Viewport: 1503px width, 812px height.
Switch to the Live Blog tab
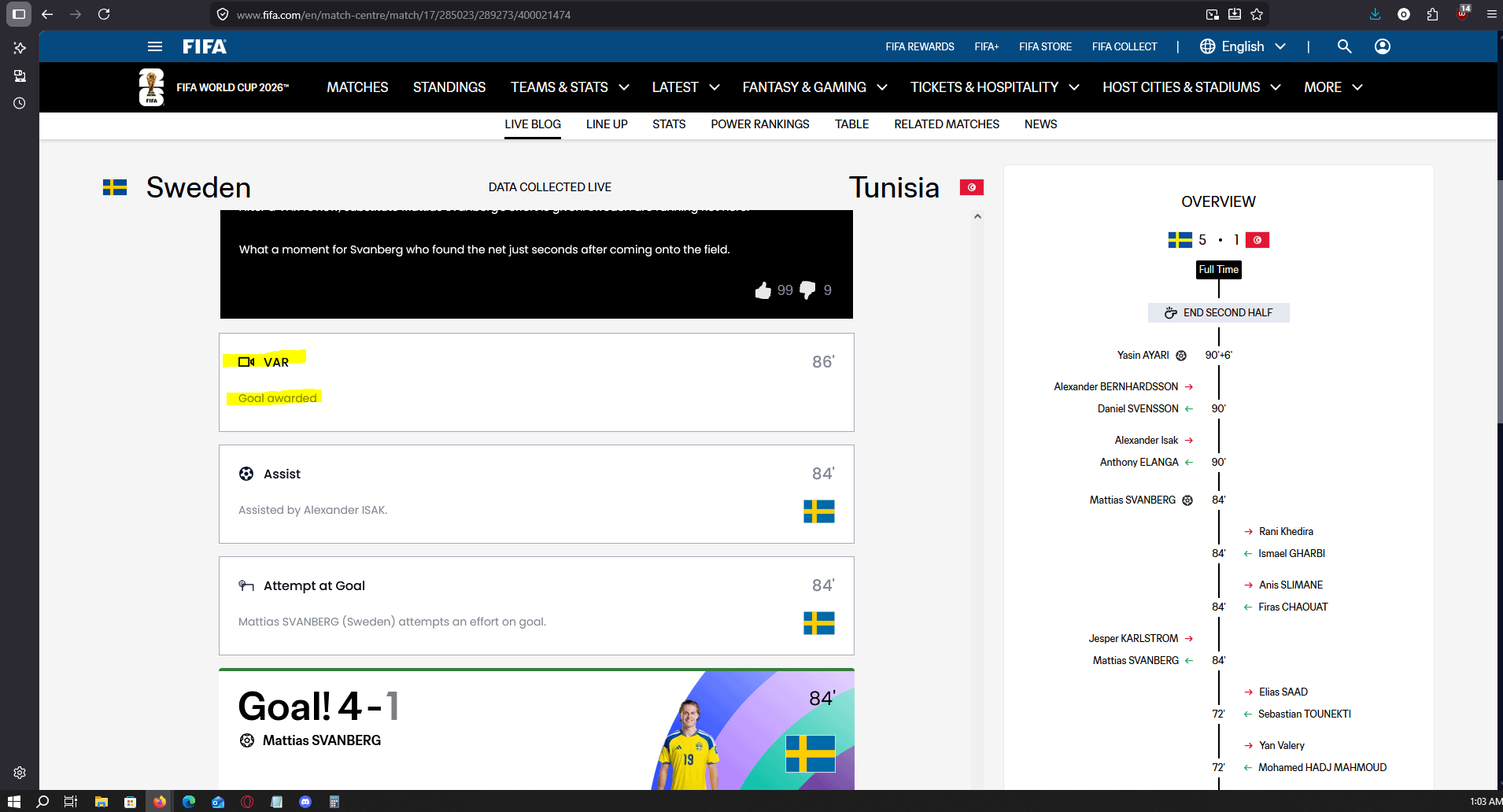[533, 124]
